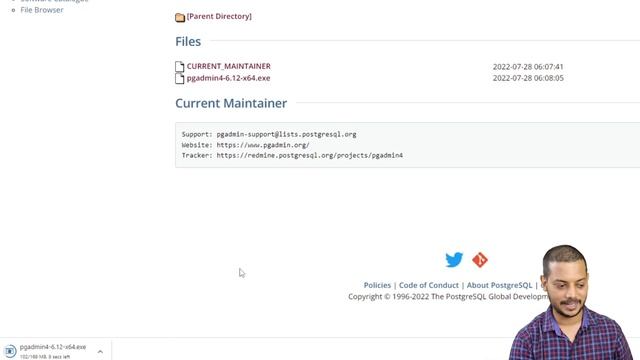Screen dimensions: 640x360
Task: Click the website URL https://www.pgadmin.org/
Action: coord(263,145)
